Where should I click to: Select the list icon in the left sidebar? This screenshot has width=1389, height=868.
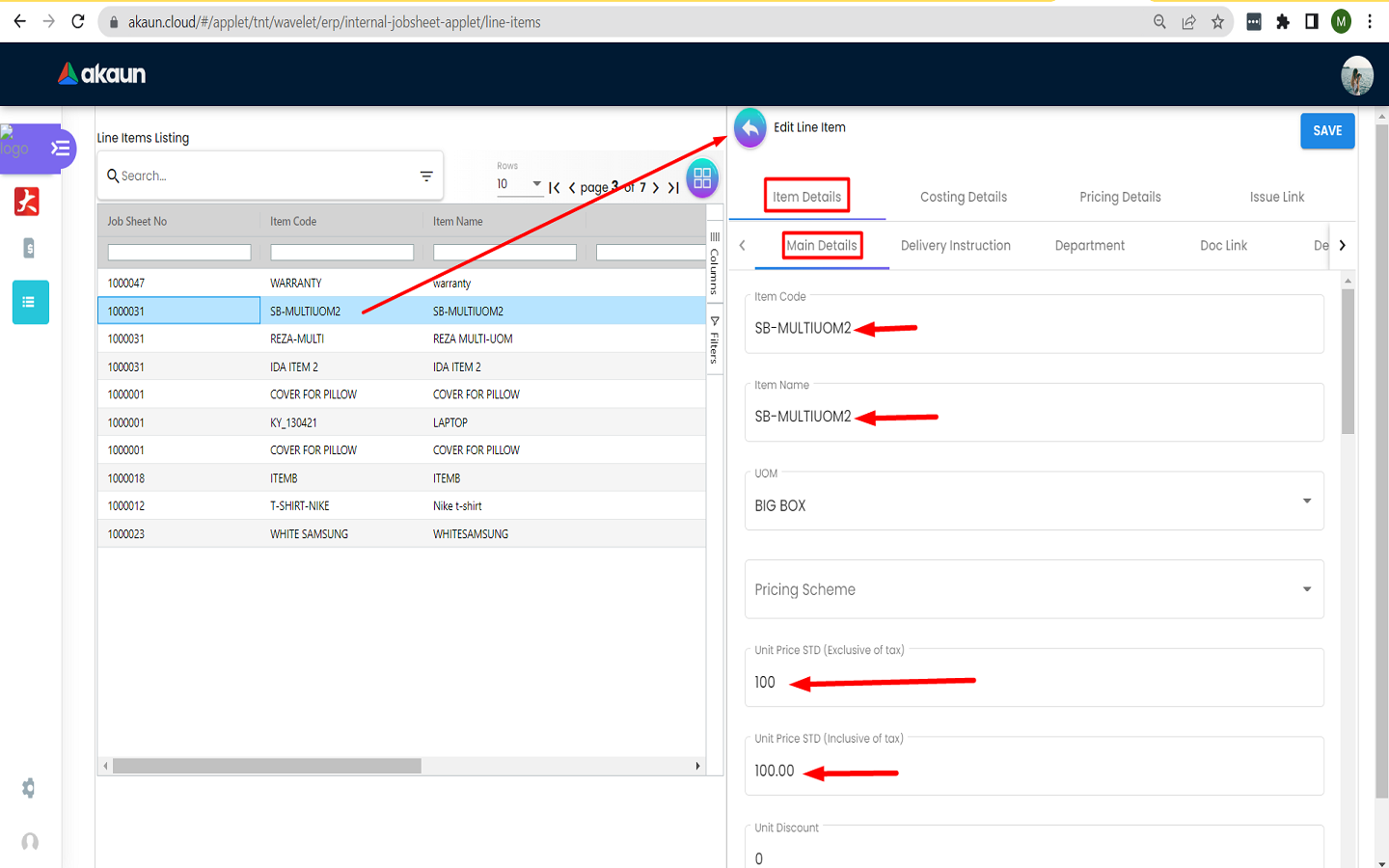(x=30, y=303)
